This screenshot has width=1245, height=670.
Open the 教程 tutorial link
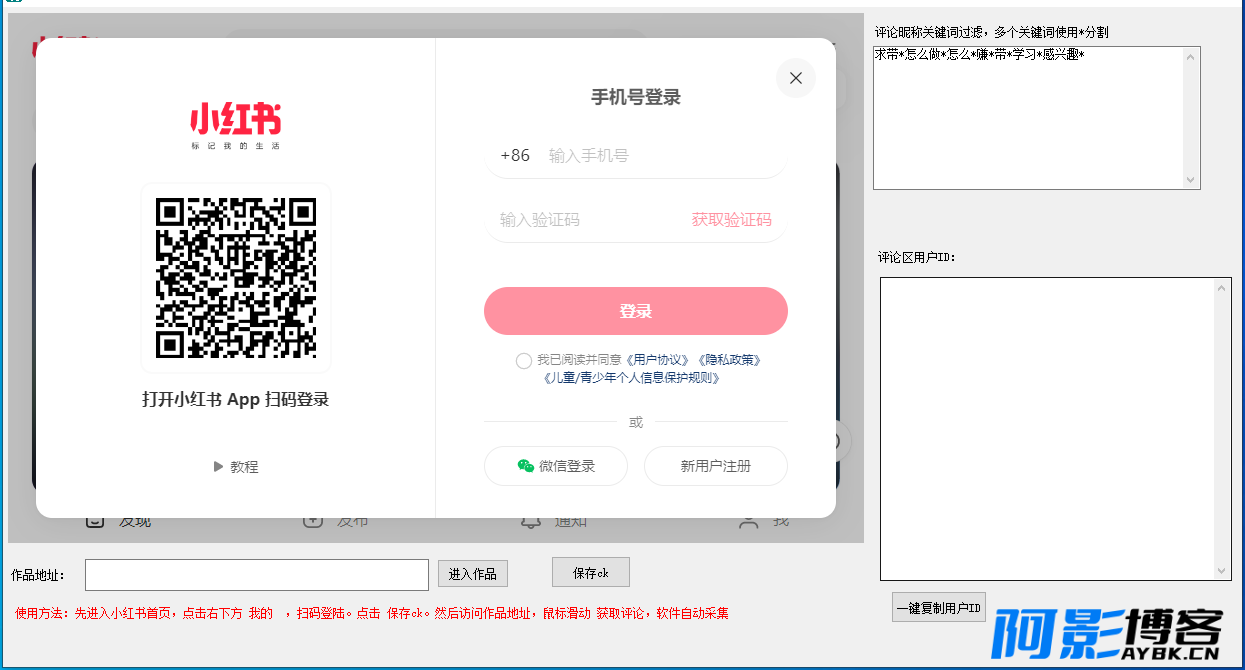[244, 467]
